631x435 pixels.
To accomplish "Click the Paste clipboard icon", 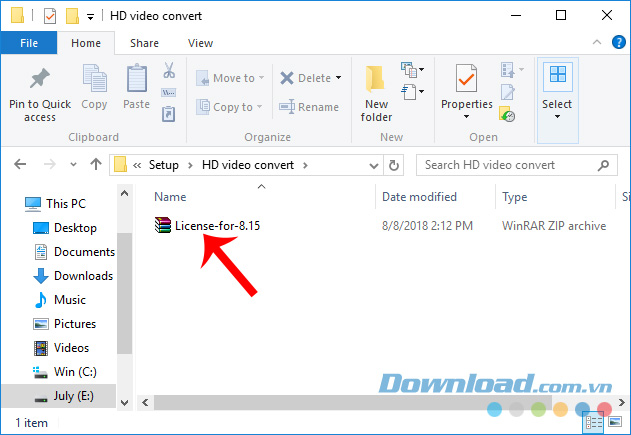I will 137,78.
